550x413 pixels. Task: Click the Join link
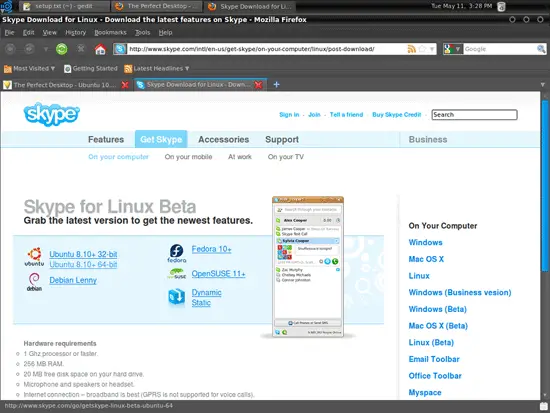tap(314, 114)
